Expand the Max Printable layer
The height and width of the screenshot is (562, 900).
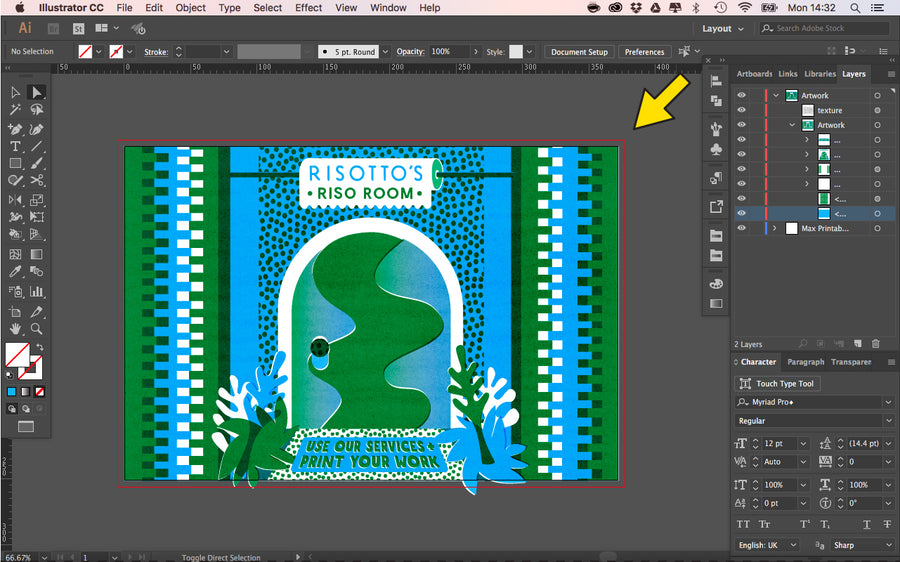(x=774, y=228)
